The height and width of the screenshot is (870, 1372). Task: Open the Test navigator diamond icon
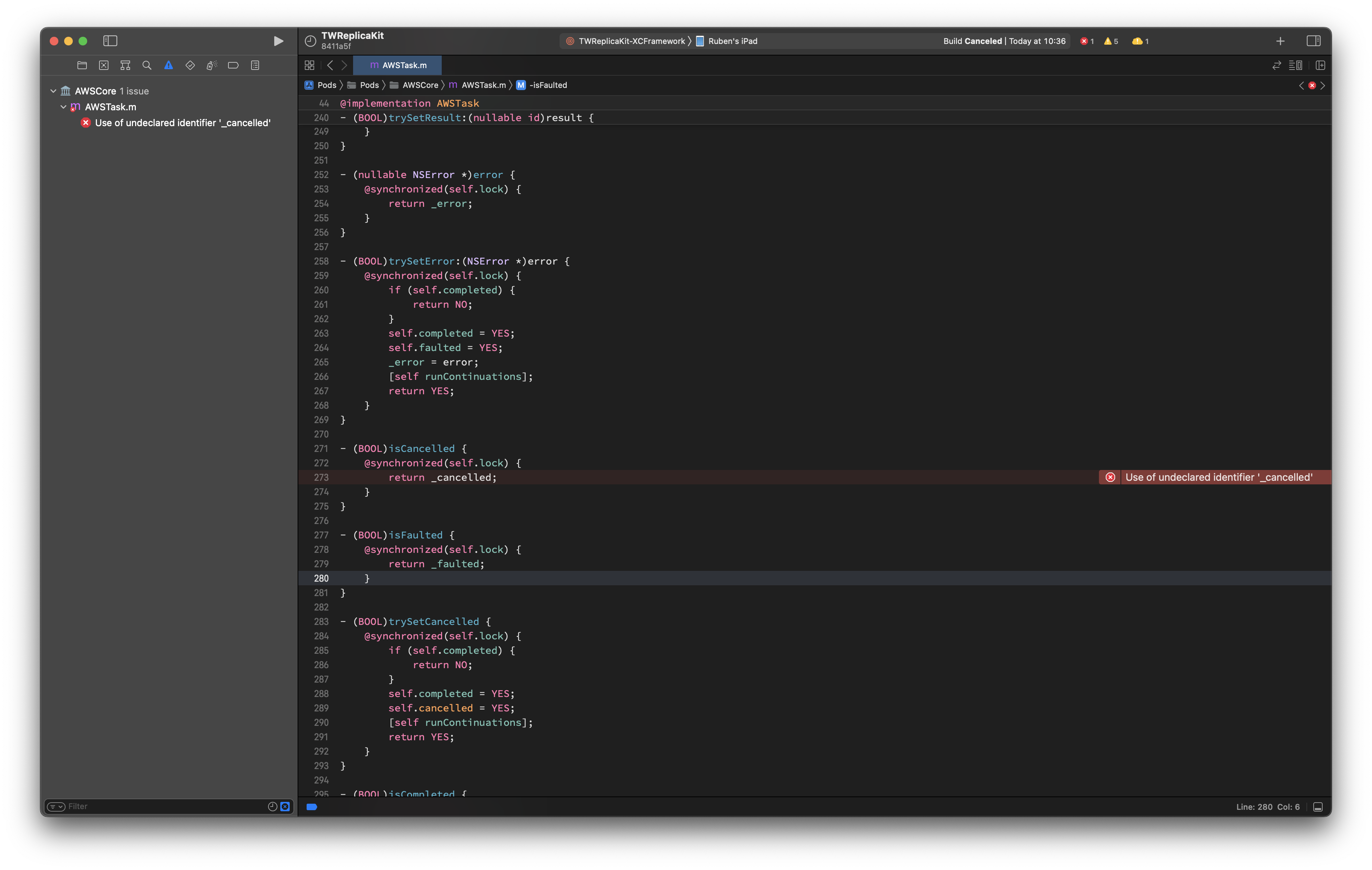click(190, 66)
